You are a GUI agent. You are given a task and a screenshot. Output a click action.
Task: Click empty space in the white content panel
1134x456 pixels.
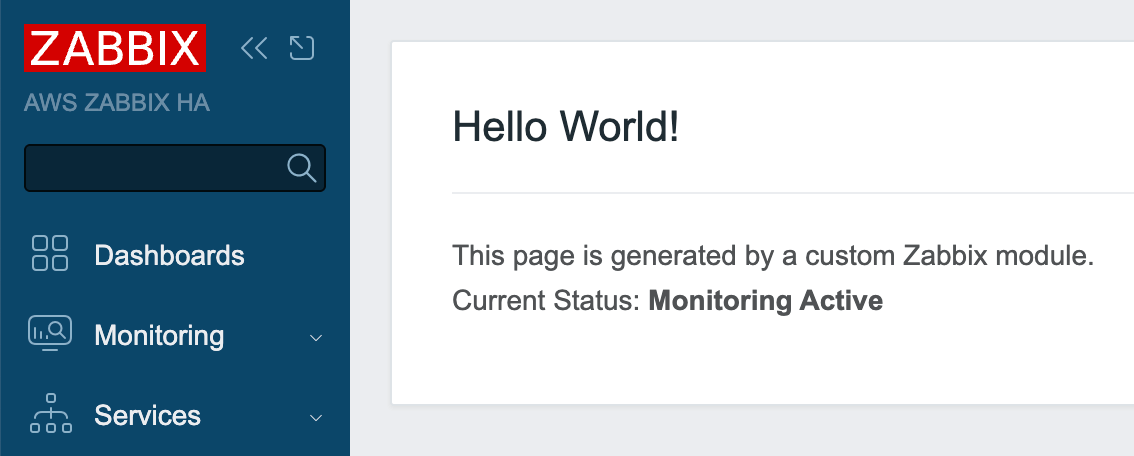[x=760, y=360]
